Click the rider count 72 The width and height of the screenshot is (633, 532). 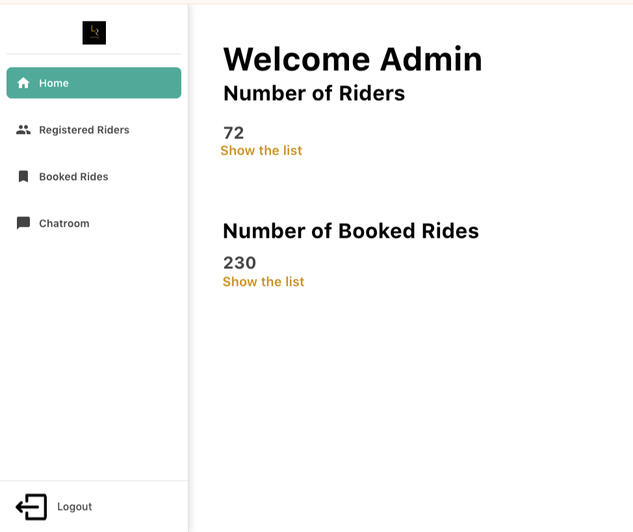pyautogui.click(x=234, y=133)
